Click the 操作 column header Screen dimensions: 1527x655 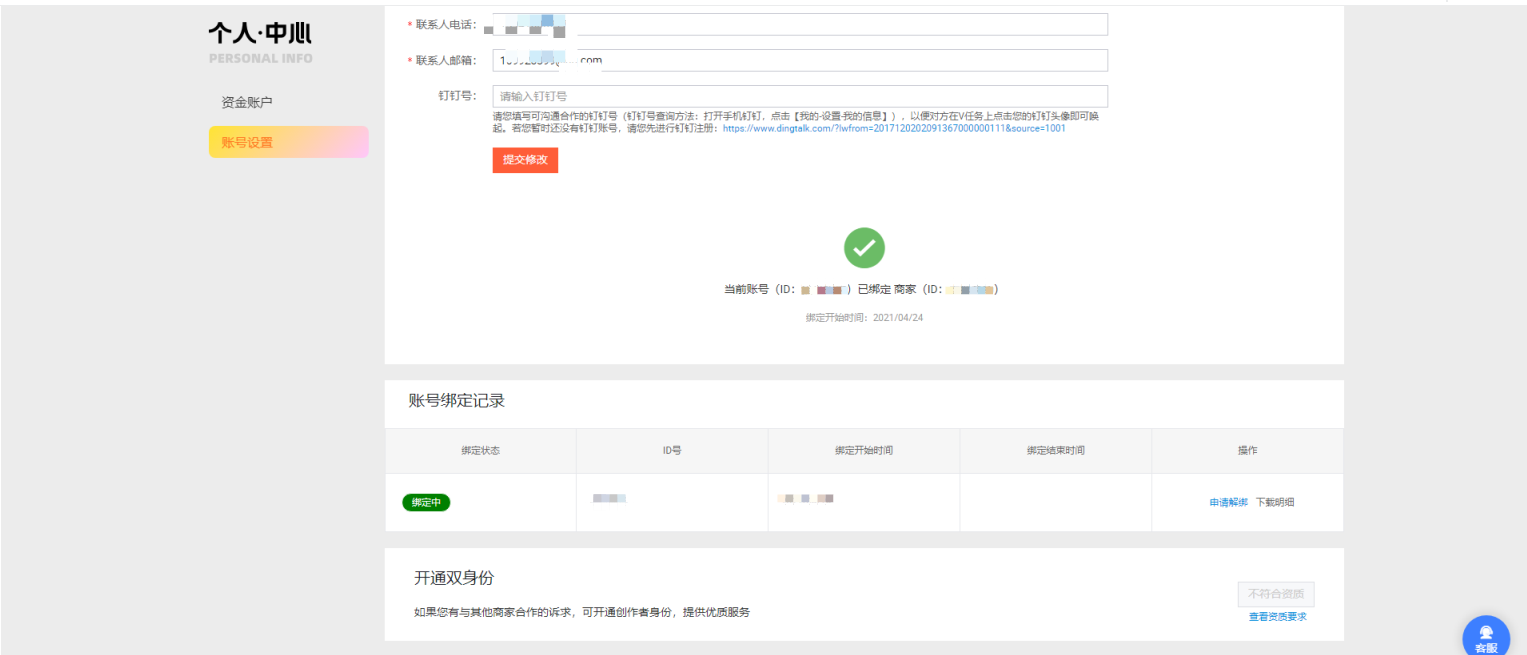(x=1247, y=451)
